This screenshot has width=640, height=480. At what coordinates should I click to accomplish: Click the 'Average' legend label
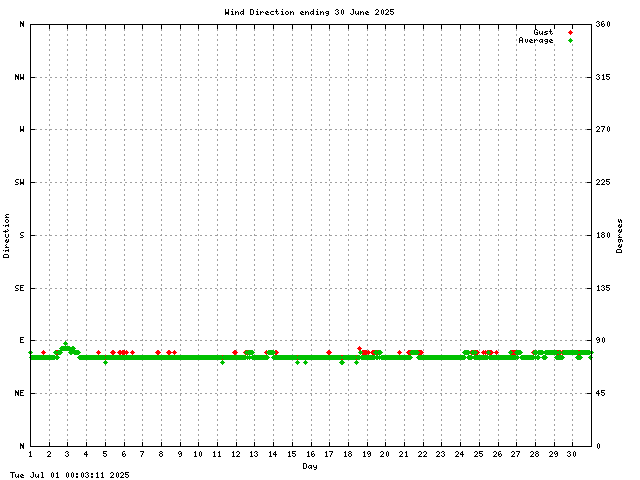click(536, 40)
